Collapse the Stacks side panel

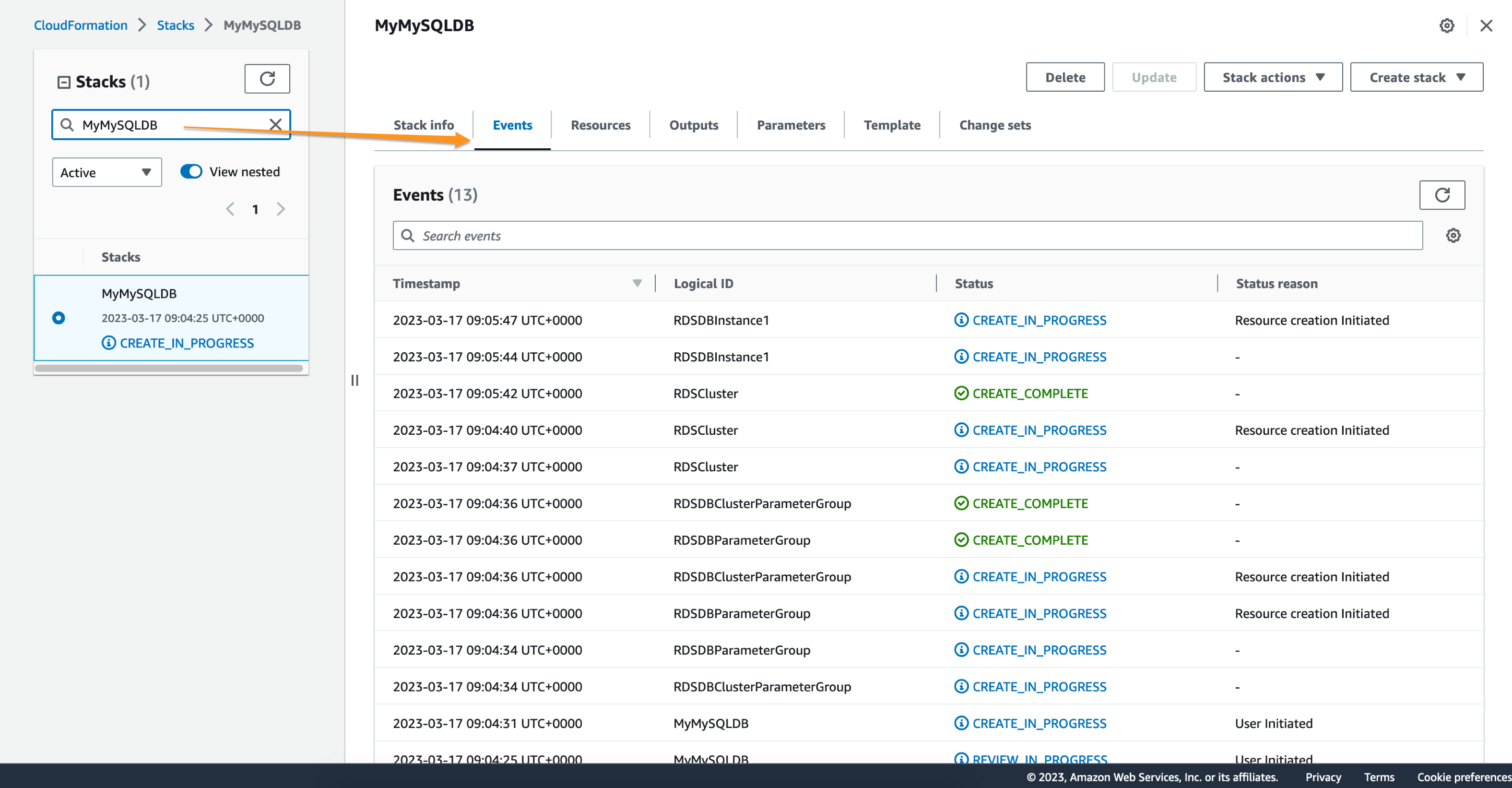tap(63, 82)
